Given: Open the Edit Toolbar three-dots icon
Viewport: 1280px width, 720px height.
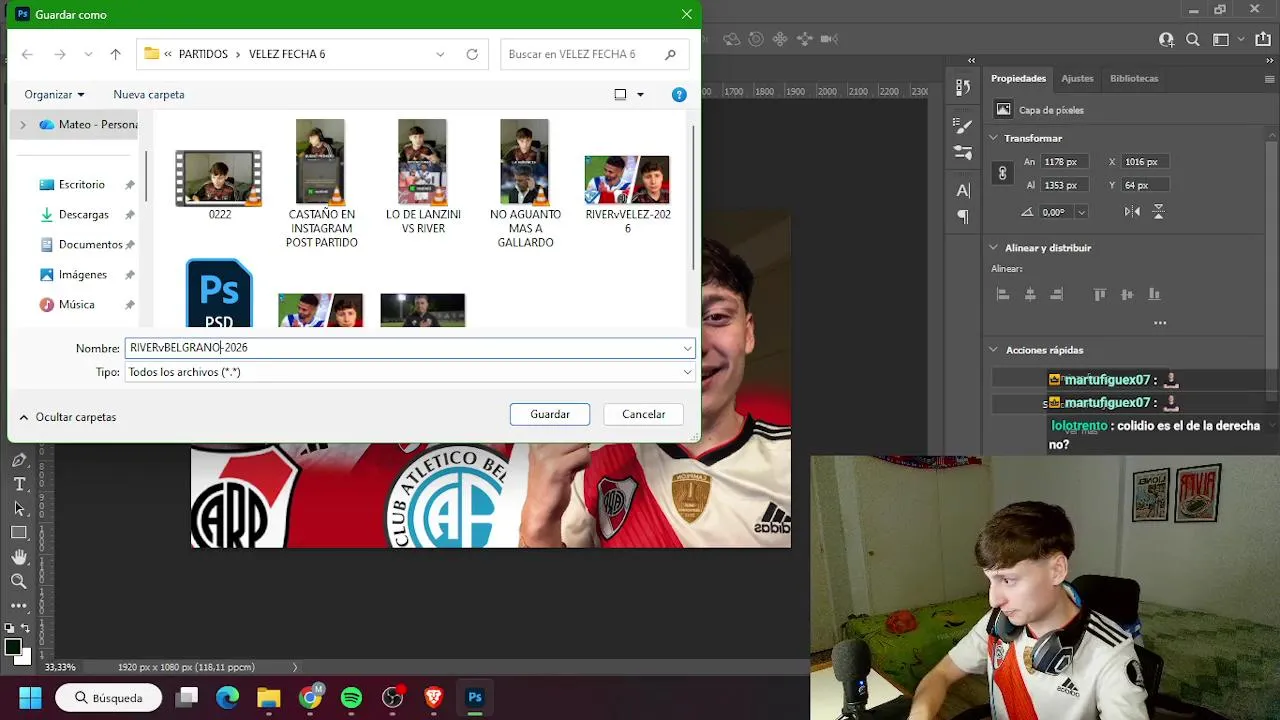Looking at the screenshot, I should 19,605.
